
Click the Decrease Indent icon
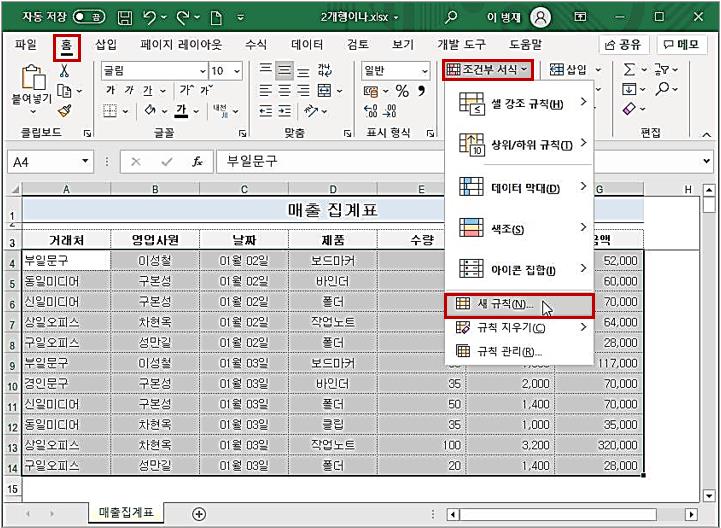265,111
